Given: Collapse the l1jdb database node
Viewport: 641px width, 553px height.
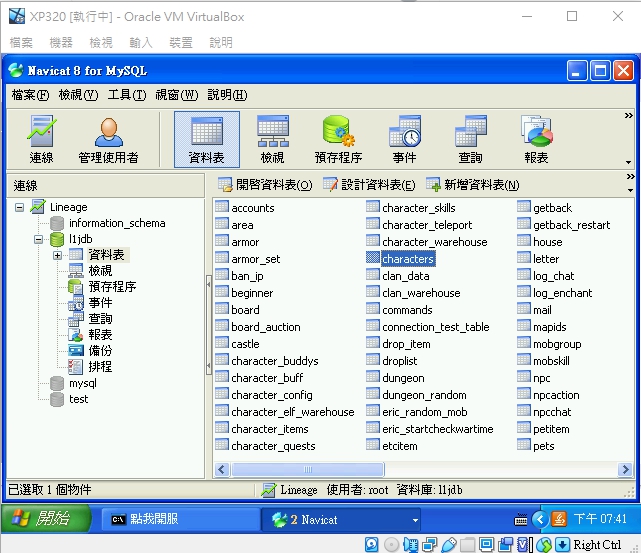Looking at the screenshot, I should click(38, 239).
